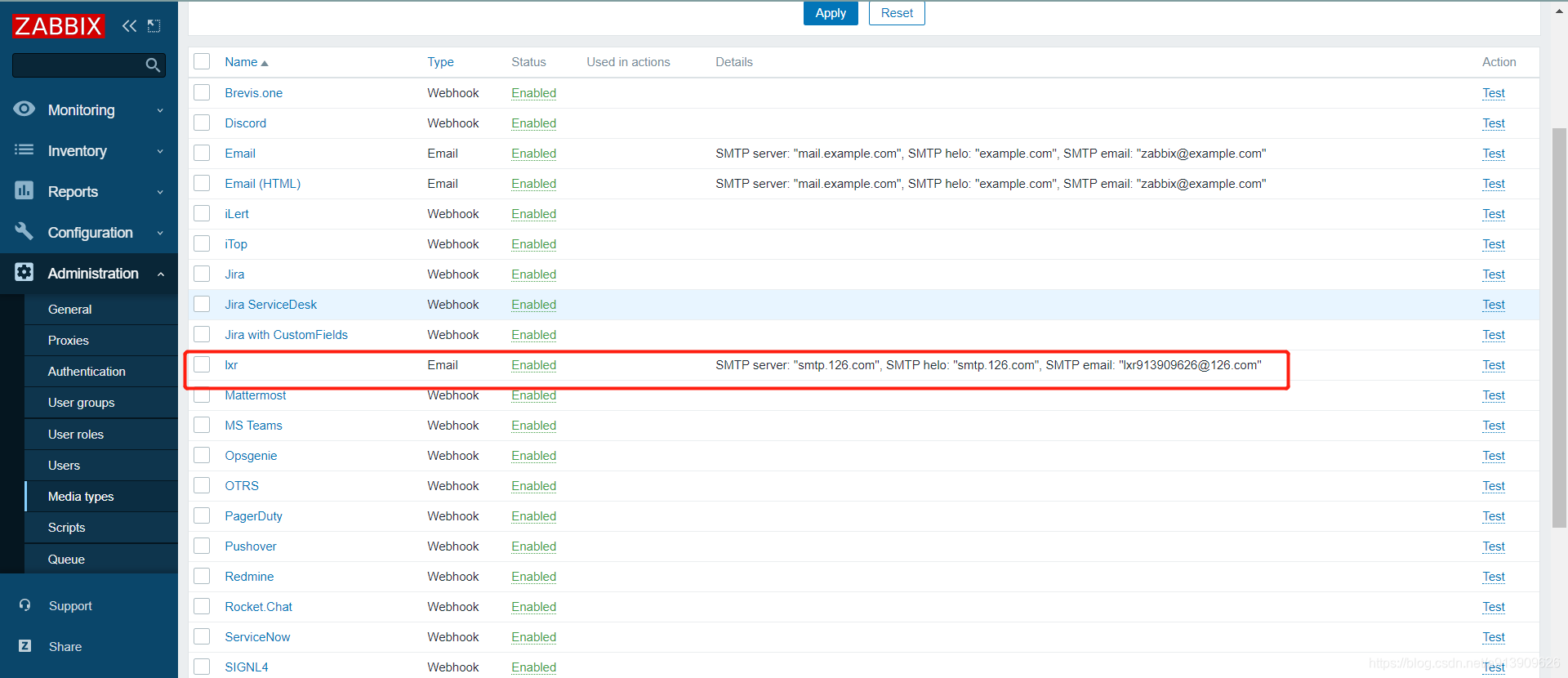The height and width of the screenshot is (678, 1568).
Task: Click the Reports chart icon
Action: point(24,190)
